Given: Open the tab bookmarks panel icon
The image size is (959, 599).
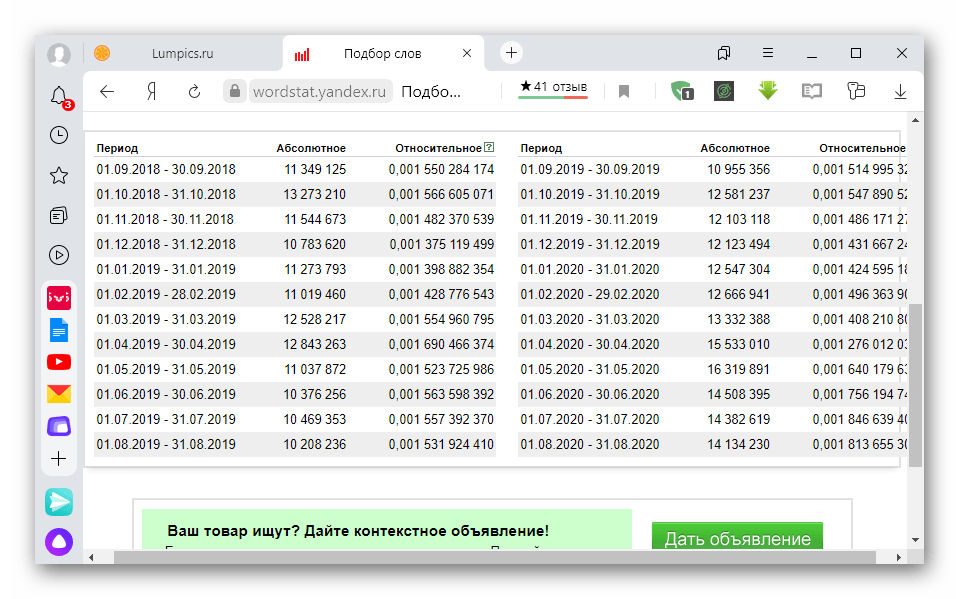Looking at the screenshot, I should click(x=724, y=53).
